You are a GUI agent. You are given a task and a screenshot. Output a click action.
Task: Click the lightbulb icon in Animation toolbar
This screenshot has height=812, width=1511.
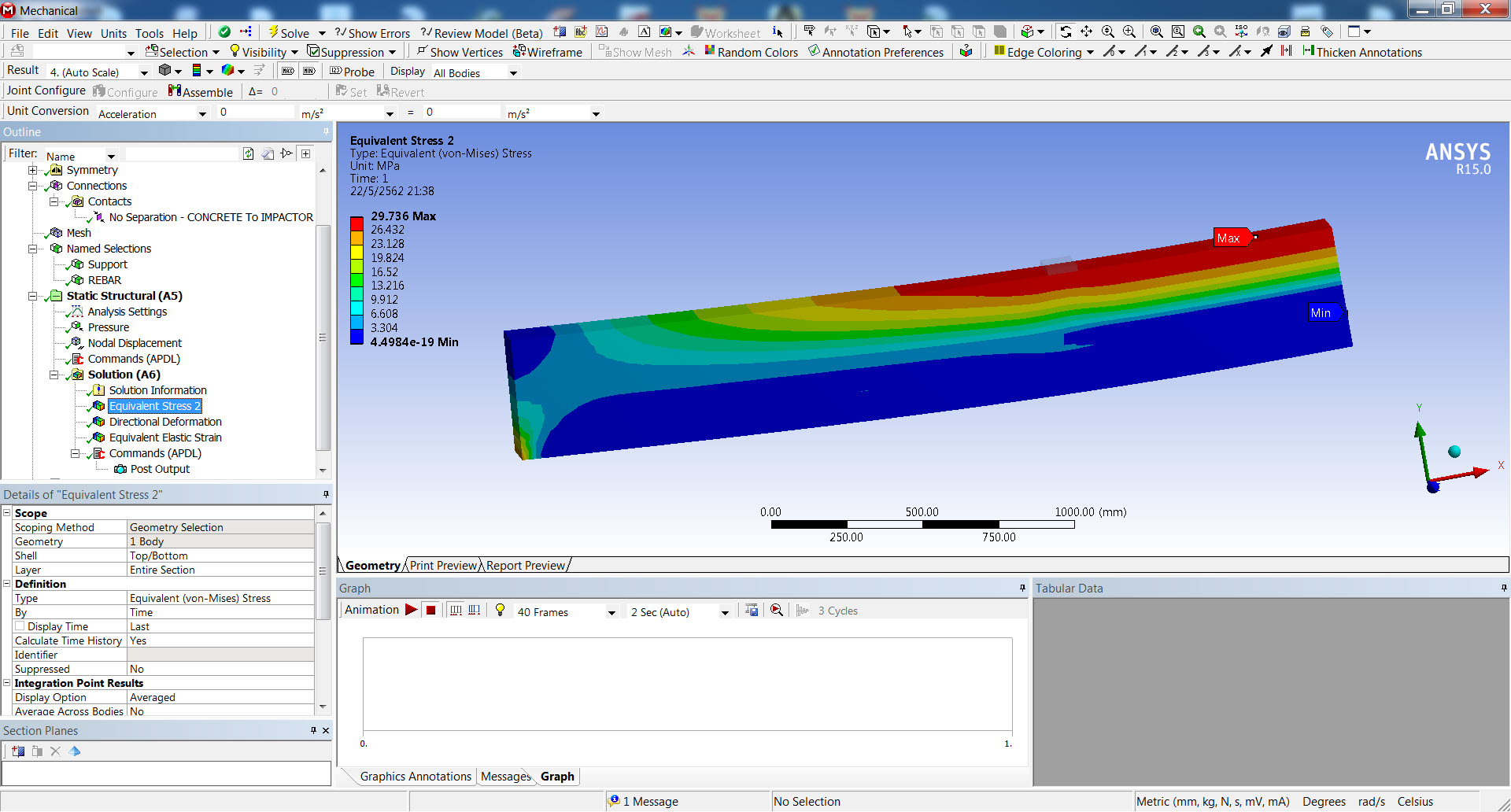(x=500, y=610)
